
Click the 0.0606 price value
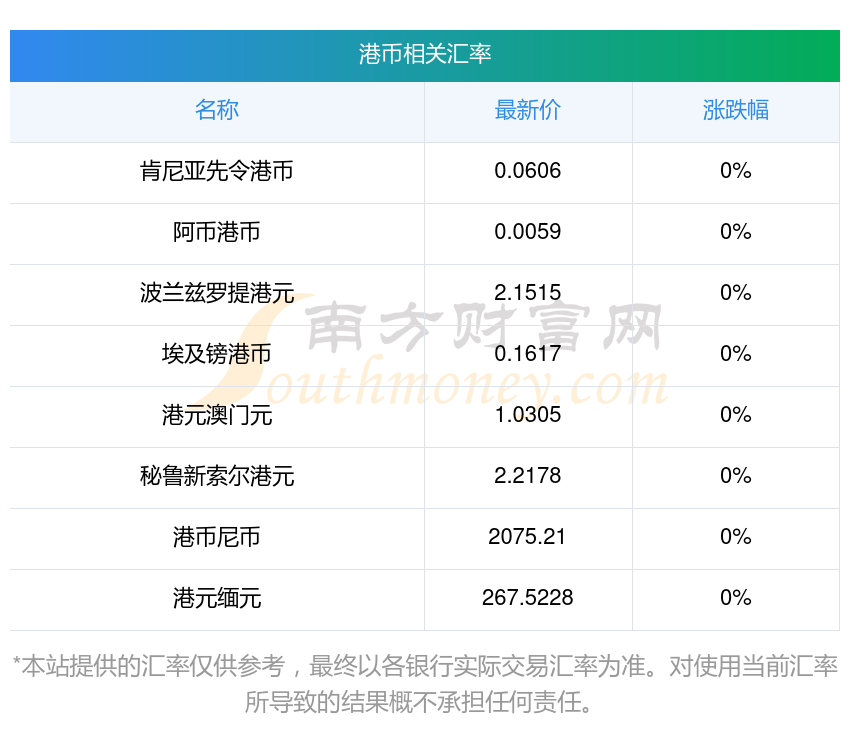coord(527,171)
